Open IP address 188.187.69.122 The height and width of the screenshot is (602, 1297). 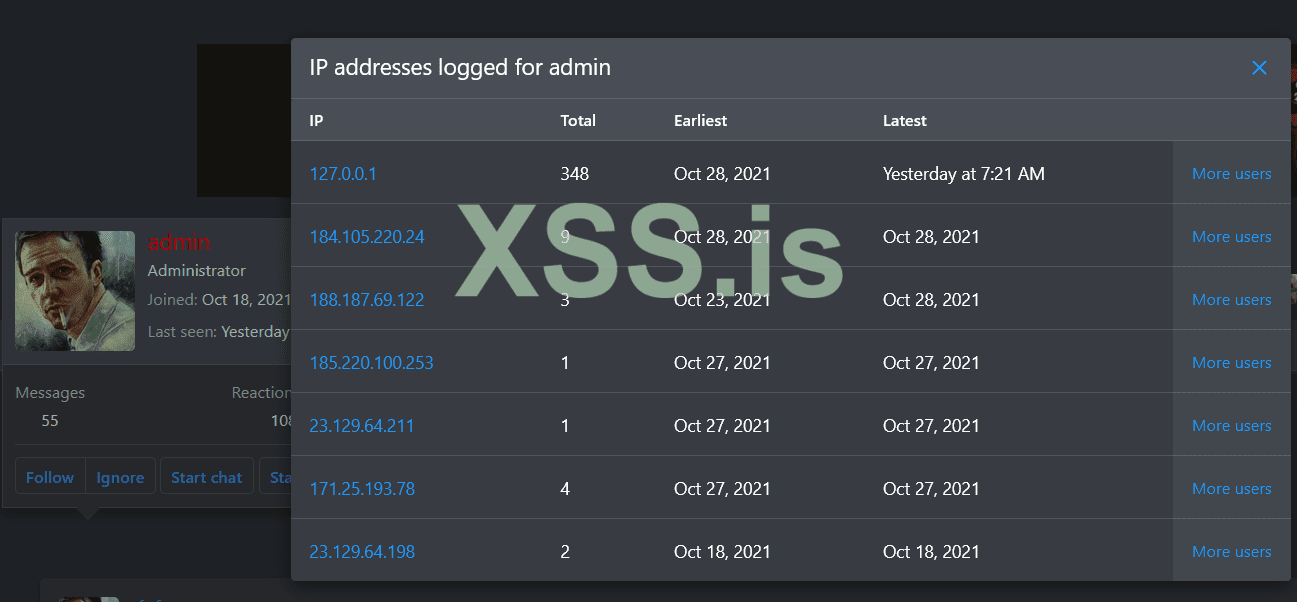click(x=367, y=300)
